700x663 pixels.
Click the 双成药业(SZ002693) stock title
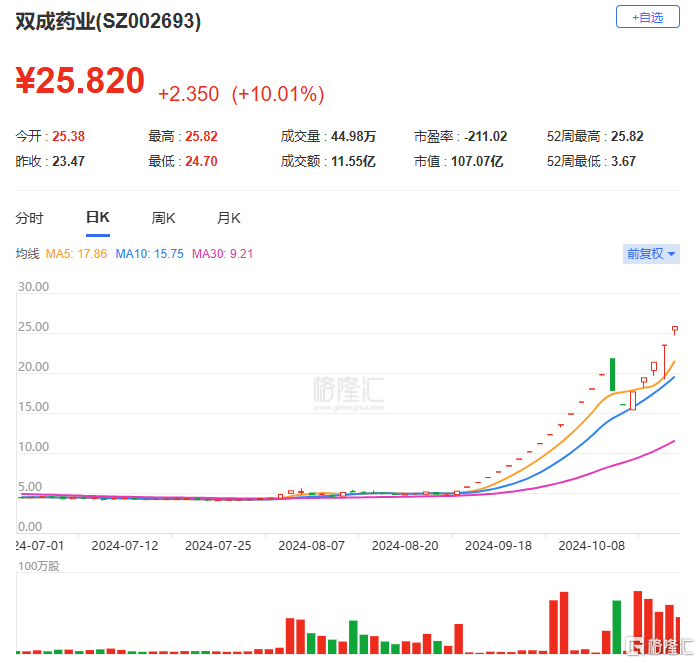point(108,22)
